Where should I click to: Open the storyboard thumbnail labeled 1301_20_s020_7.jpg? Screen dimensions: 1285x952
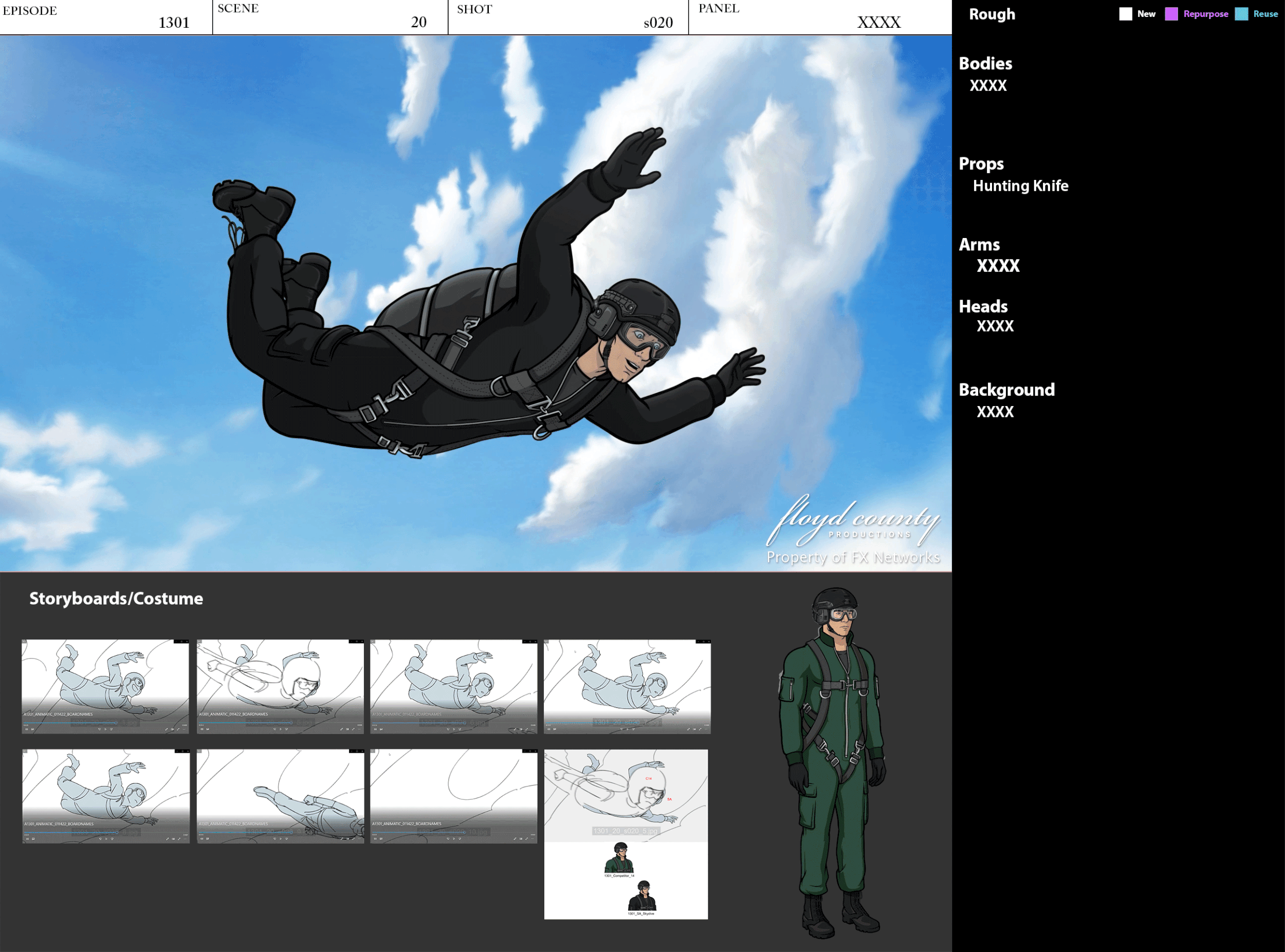(627, 686)
